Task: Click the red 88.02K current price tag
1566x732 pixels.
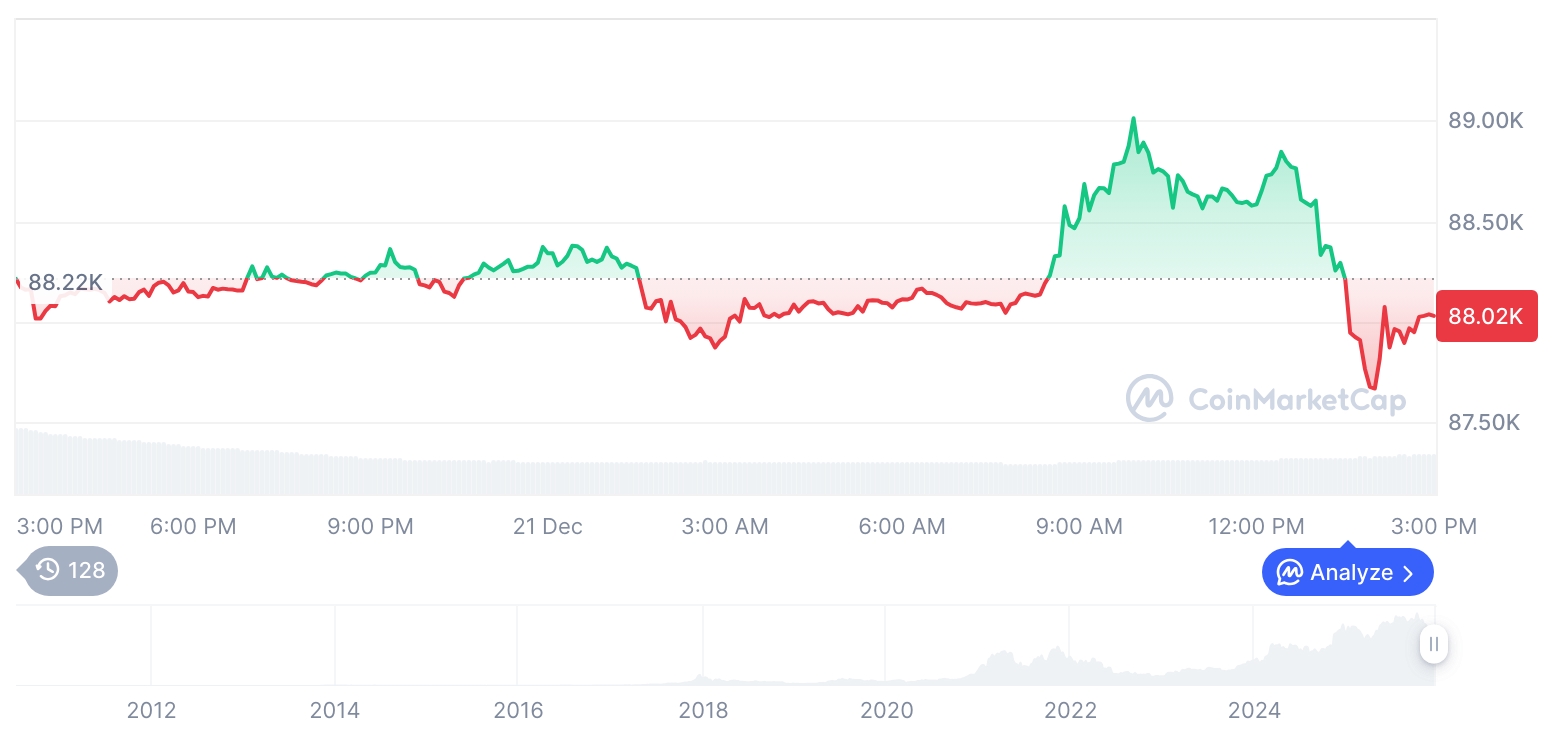Action: [x=1486, y=316]
